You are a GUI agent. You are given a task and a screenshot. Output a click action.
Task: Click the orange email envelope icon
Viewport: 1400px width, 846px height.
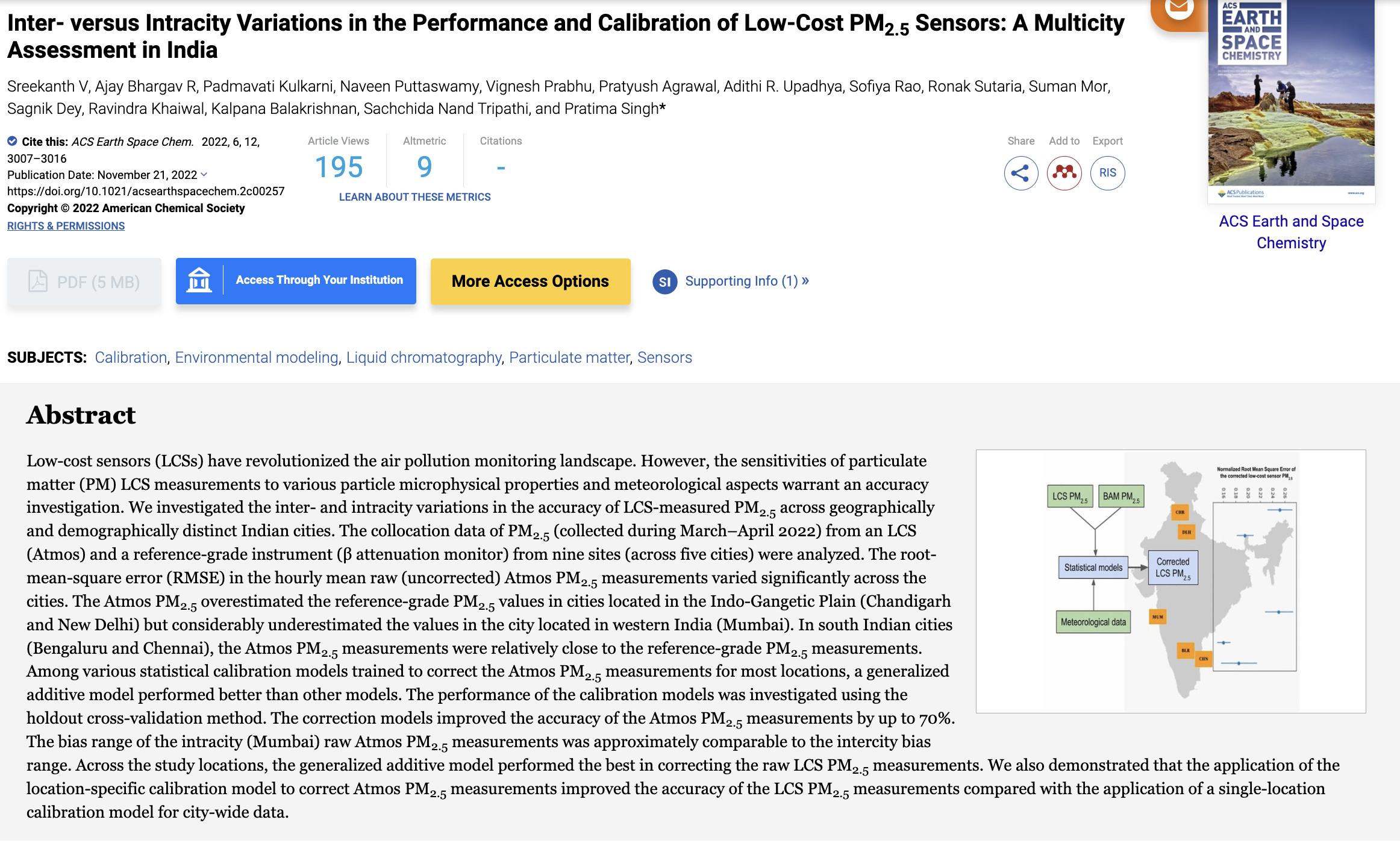1178,8
